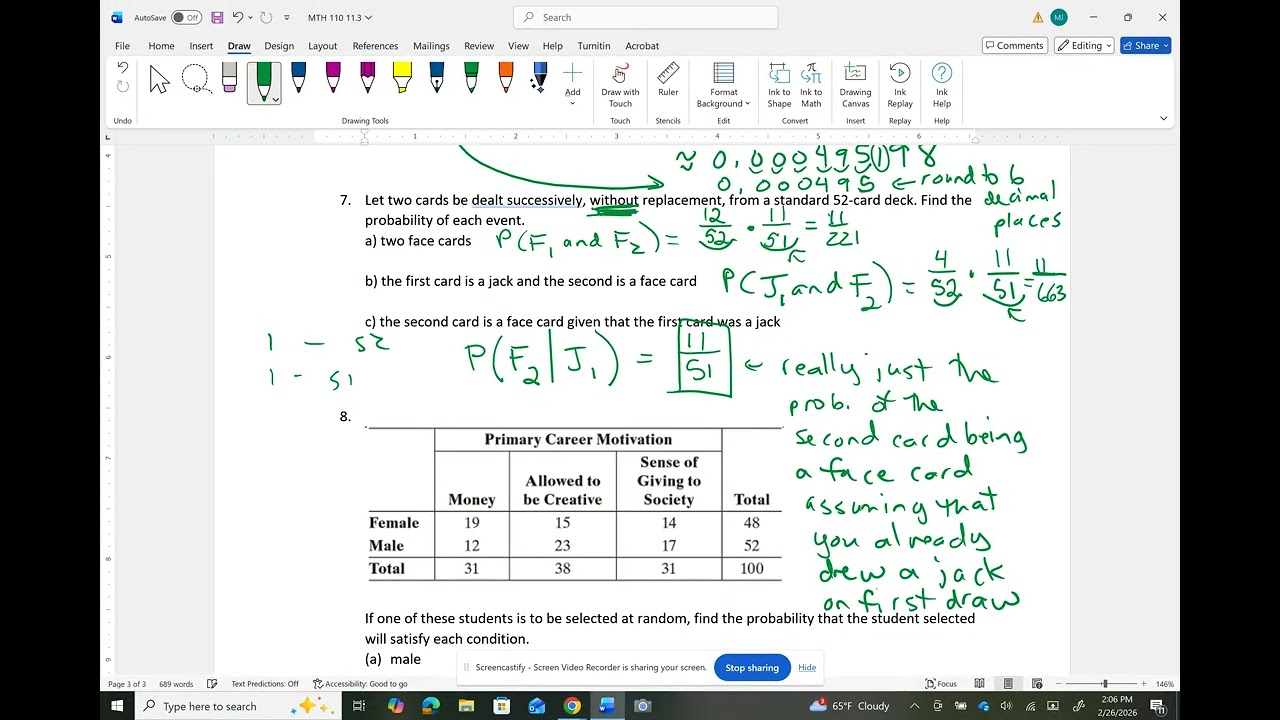The image size is (1280, 720).
Task: Toggle AutoSave switch
Action: pos(186,17)
